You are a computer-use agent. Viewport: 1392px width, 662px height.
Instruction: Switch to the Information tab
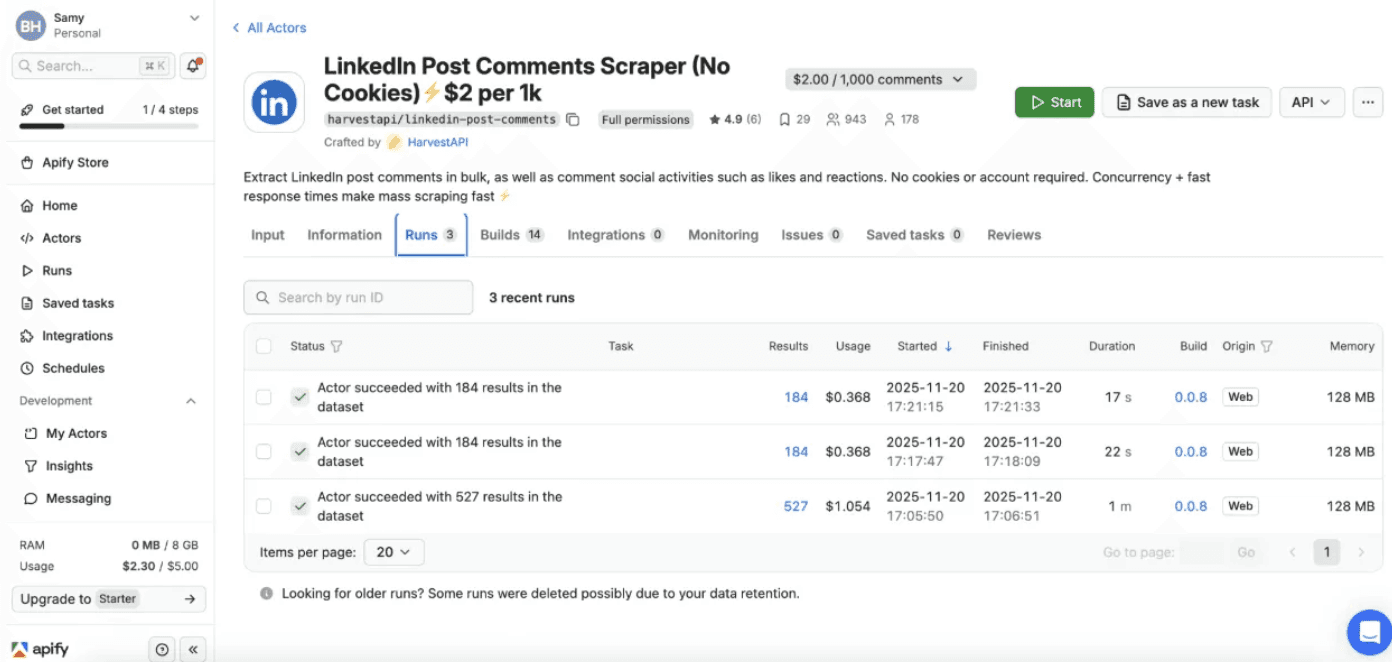(x=345, y=235)
